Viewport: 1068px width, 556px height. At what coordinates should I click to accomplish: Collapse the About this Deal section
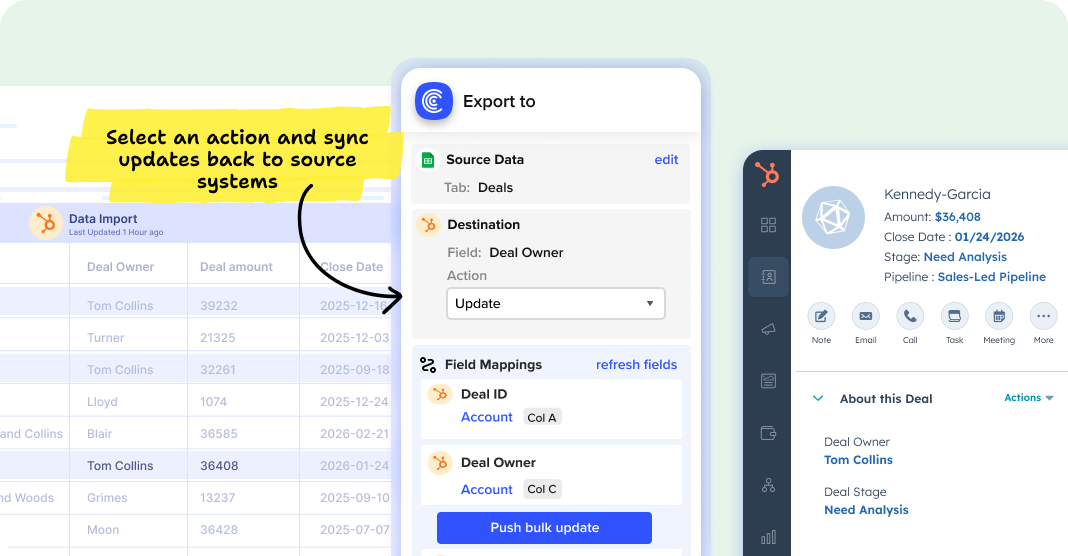[x=818, y=399]
